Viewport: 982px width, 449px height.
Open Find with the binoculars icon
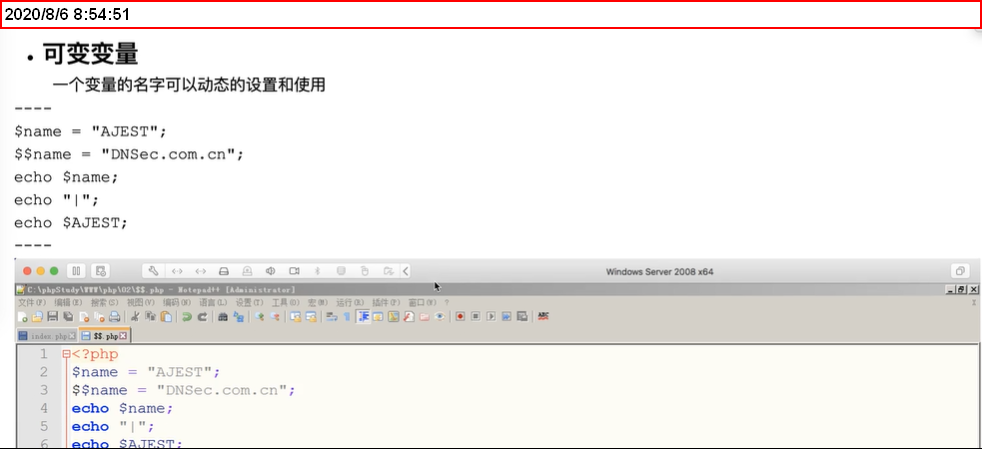click(x=223, y=317)
